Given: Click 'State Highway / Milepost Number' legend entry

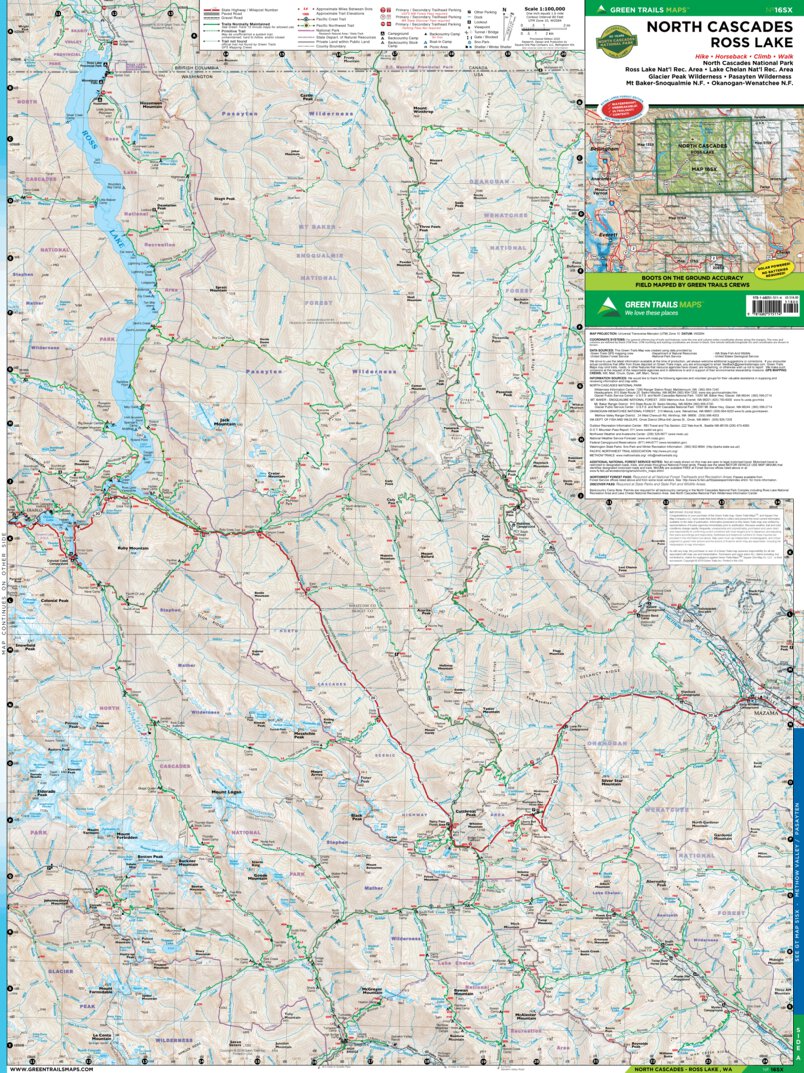Looking at the screenshot, I should click(x=248, y=10).
